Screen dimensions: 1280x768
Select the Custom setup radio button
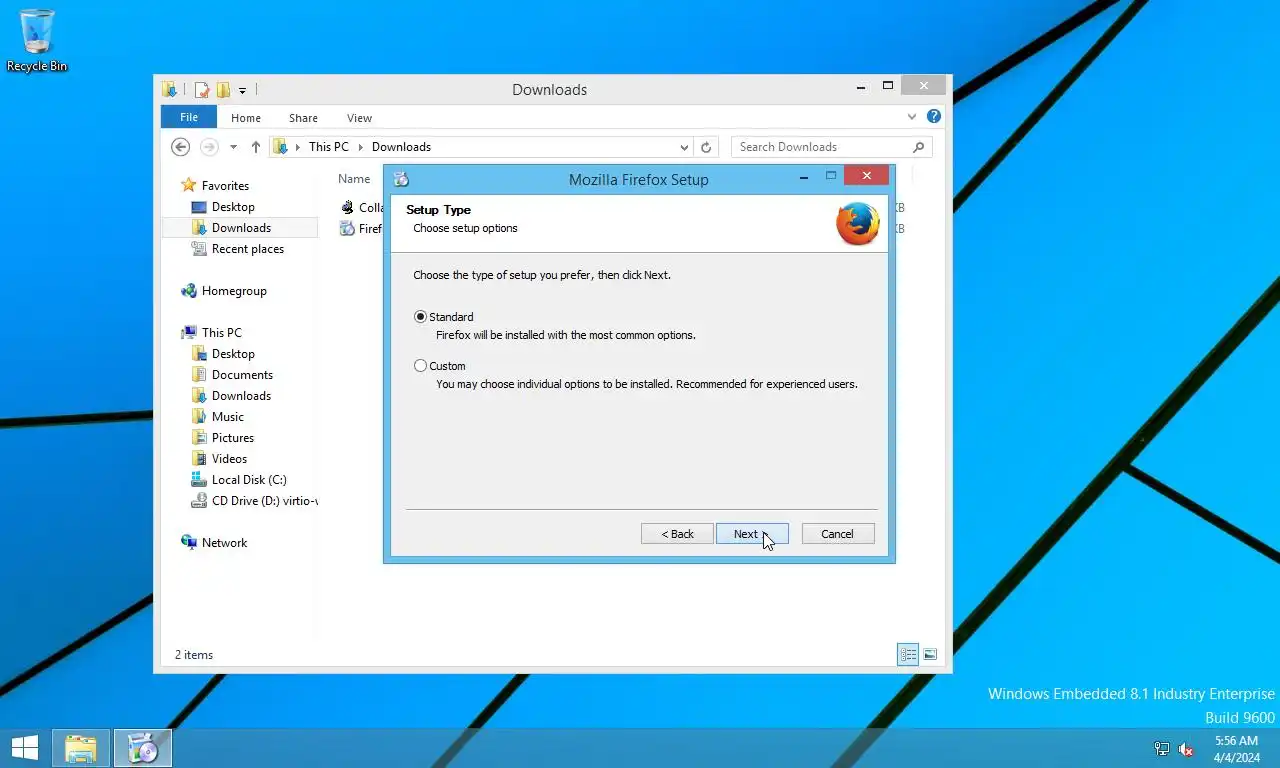point(420,366)
